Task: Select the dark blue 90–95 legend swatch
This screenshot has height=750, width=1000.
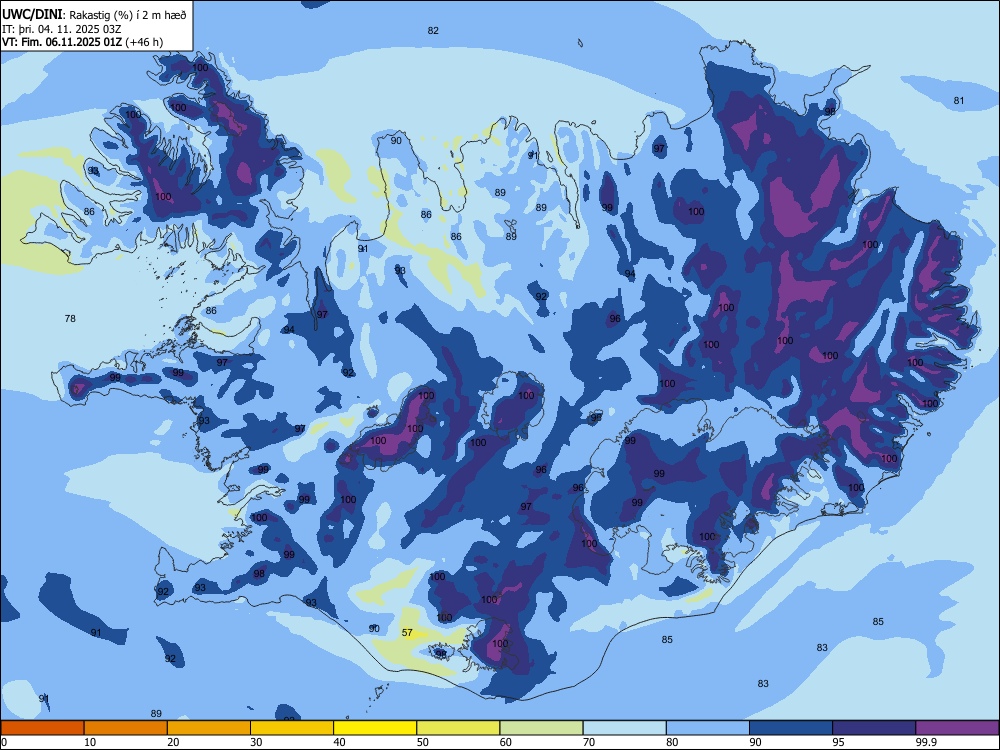Action: 791,728
